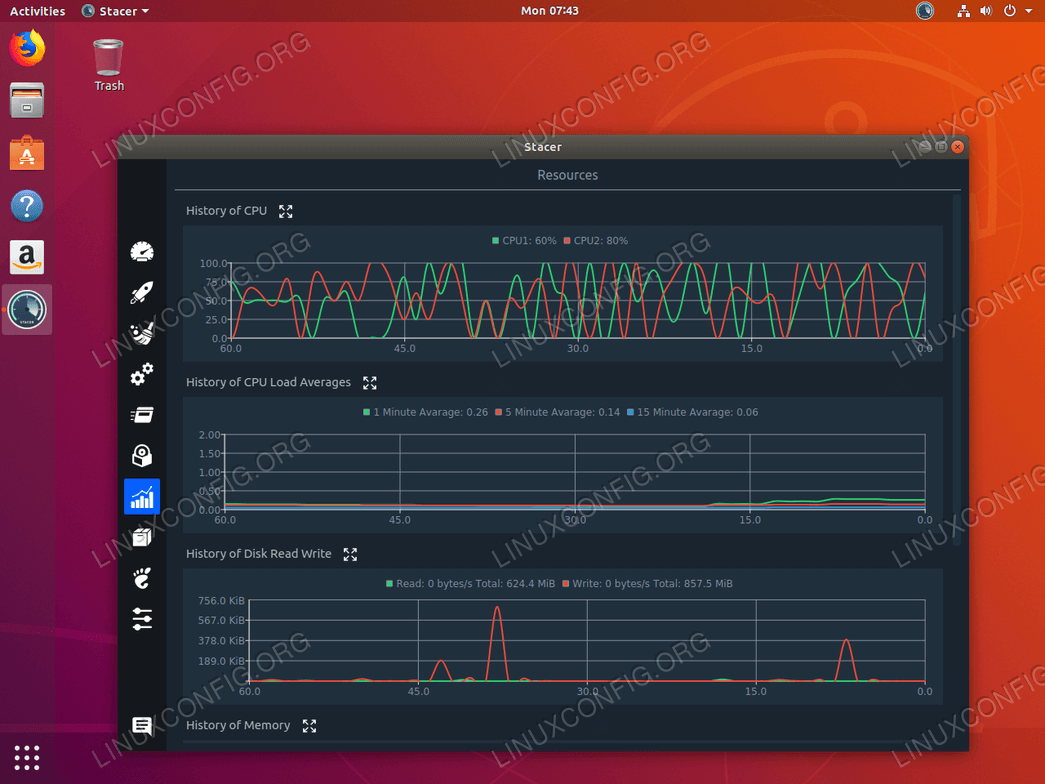Screen dimensions: 1045x784
Task: Open the clock calendar showing Mon 07:43
Action: [550, 11]
